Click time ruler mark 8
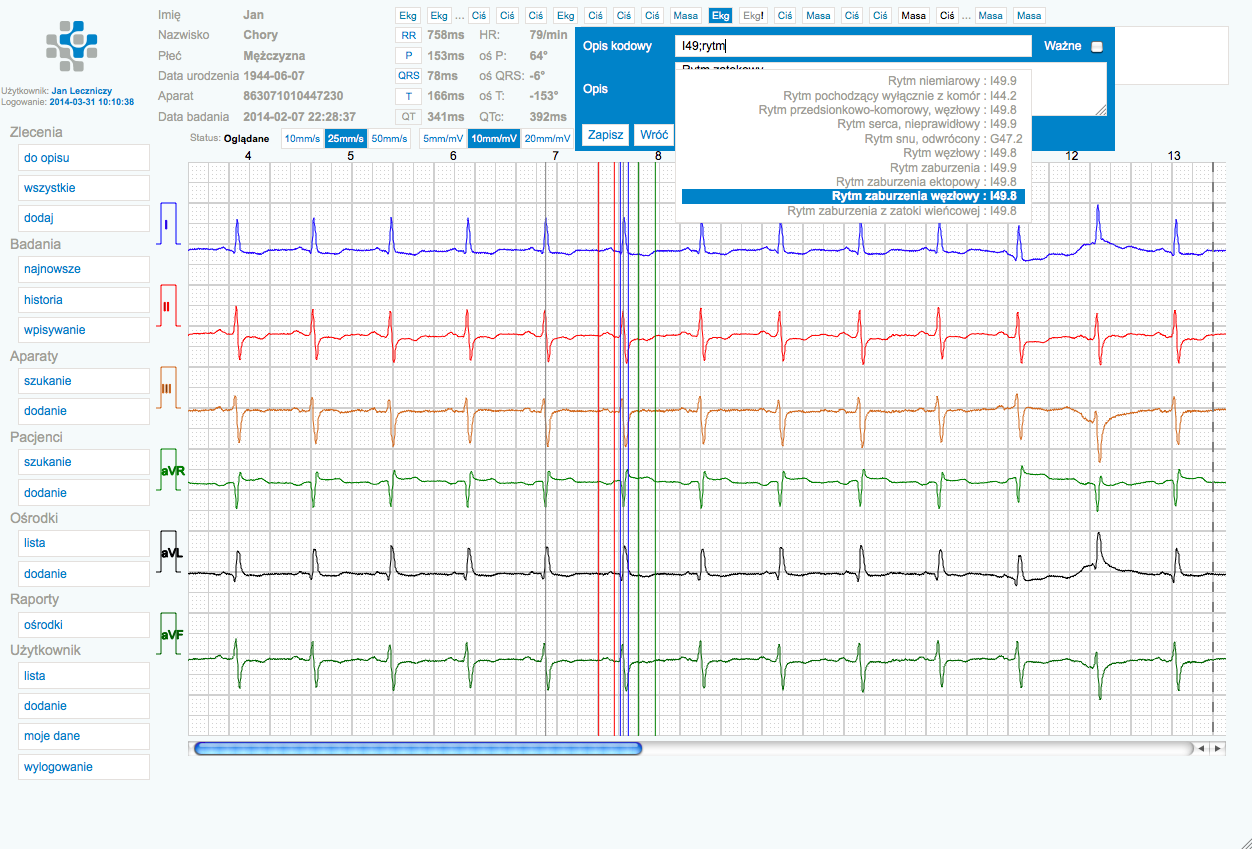Screen dimensions: 1252x849 coord(658,156)
